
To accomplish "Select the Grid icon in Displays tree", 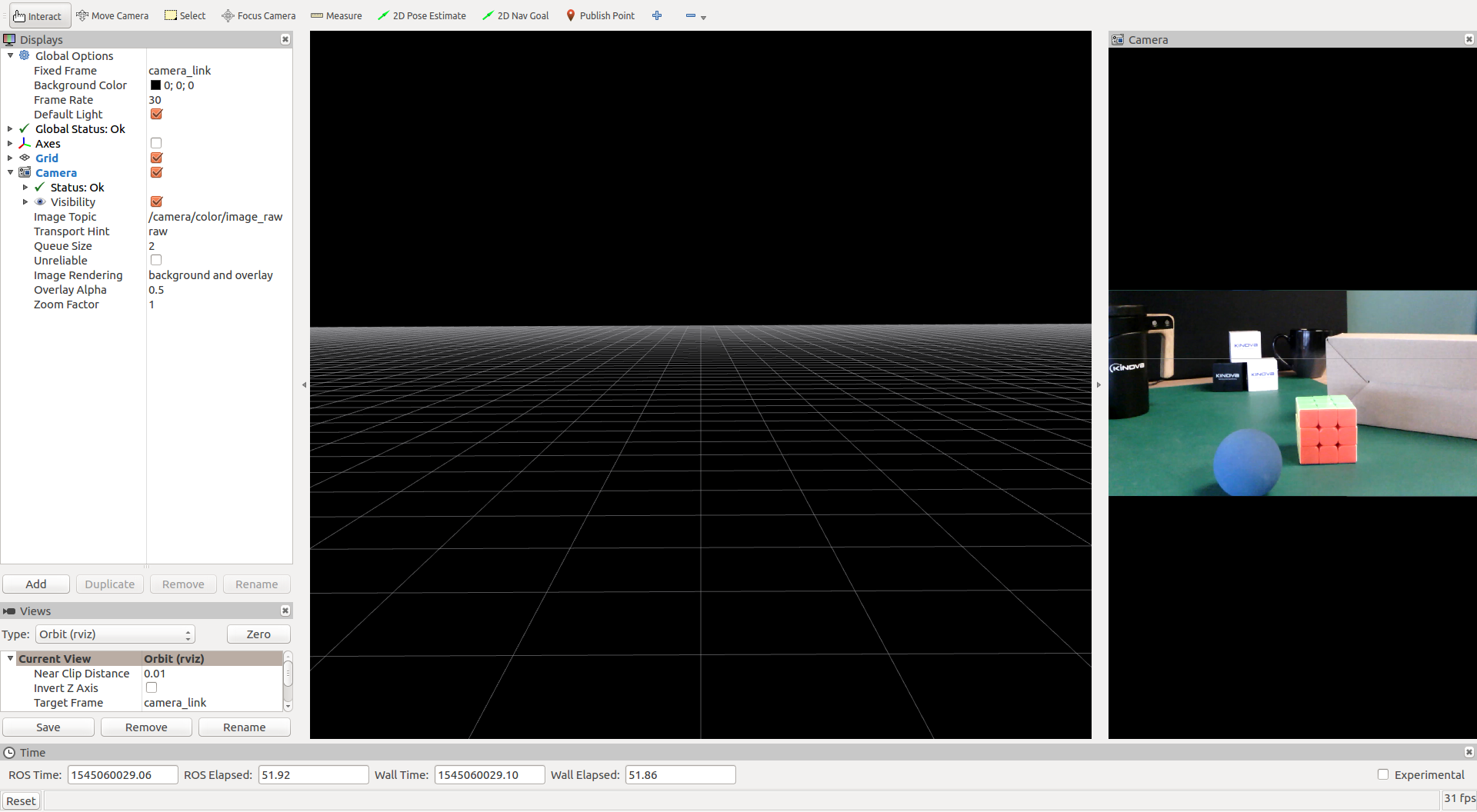I will pos(25,158).
